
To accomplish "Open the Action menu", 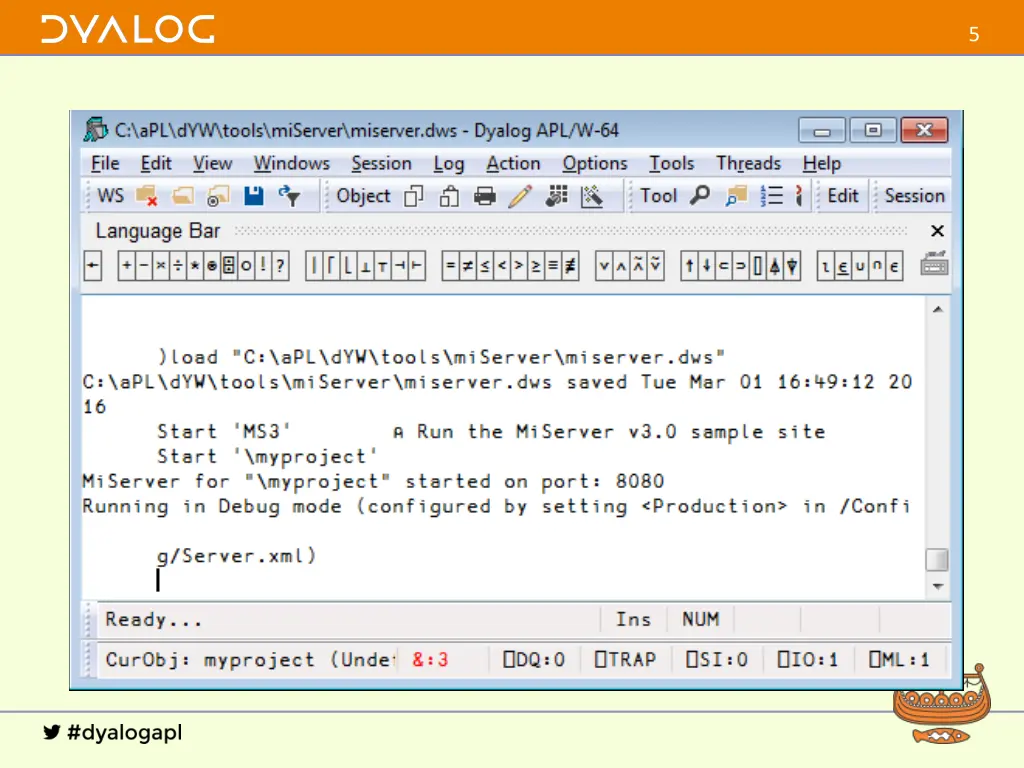I will 513,163.
